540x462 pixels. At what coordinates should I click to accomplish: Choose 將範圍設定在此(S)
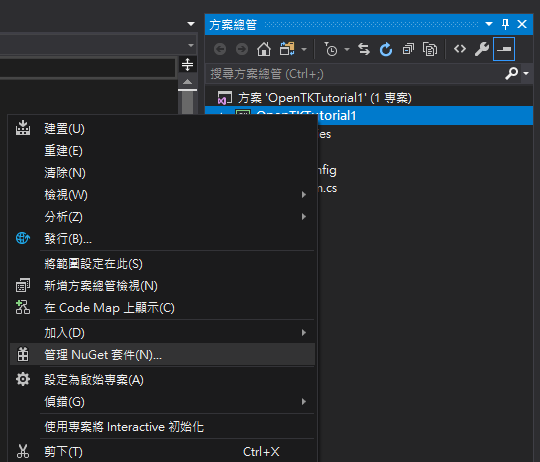(162, 264)
